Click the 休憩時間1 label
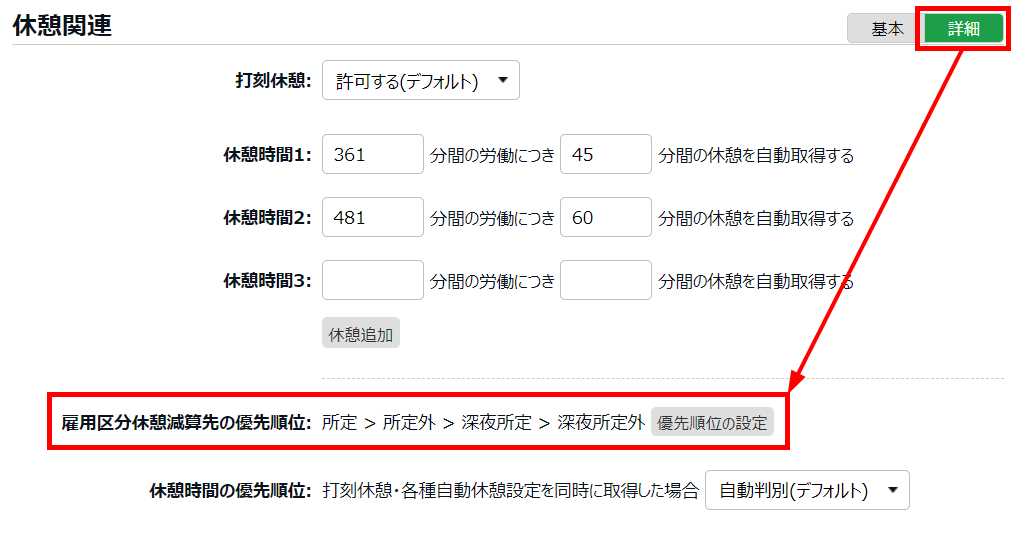 click(267, 155)
